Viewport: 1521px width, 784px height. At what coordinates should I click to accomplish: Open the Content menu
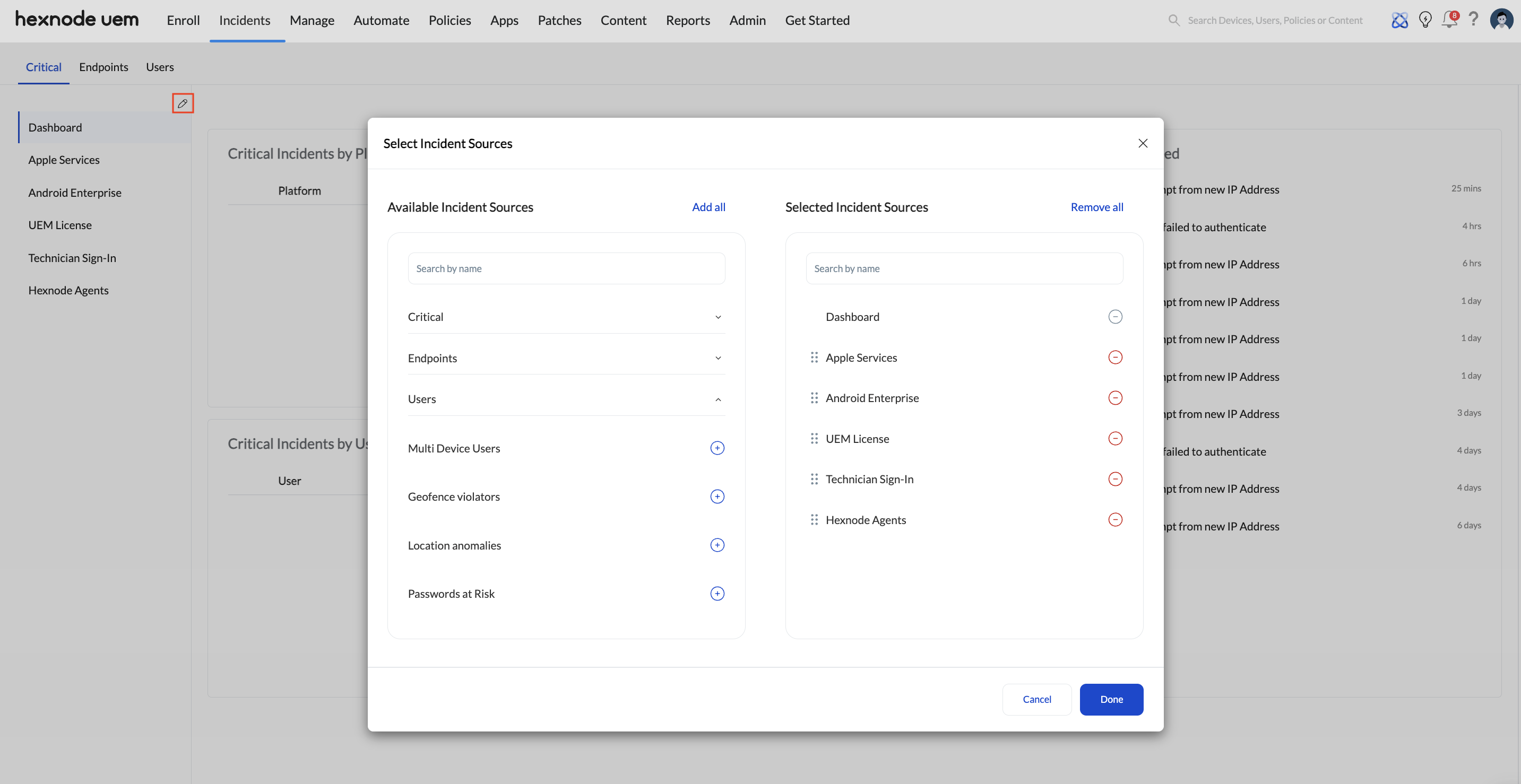[x=623, y=20]
